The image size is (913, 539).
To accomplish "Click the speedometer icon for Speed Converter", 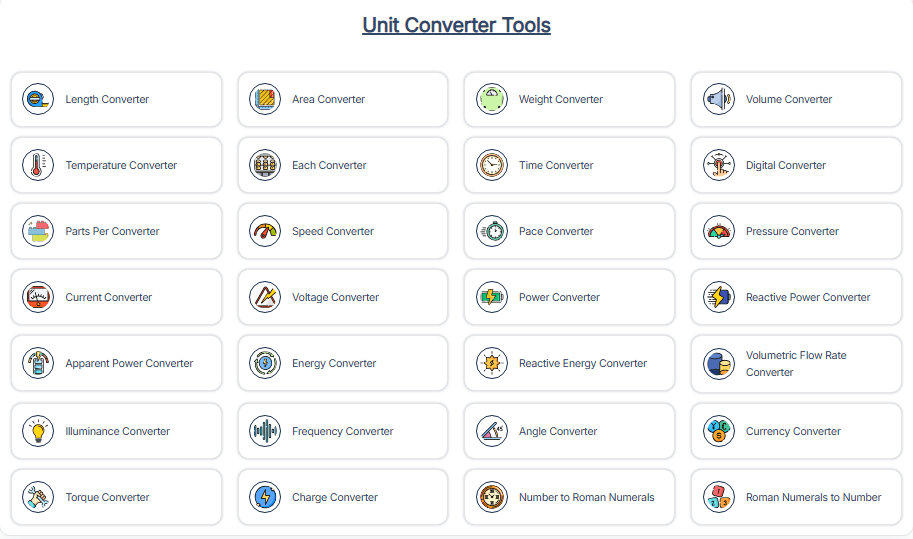I will 265,231.
